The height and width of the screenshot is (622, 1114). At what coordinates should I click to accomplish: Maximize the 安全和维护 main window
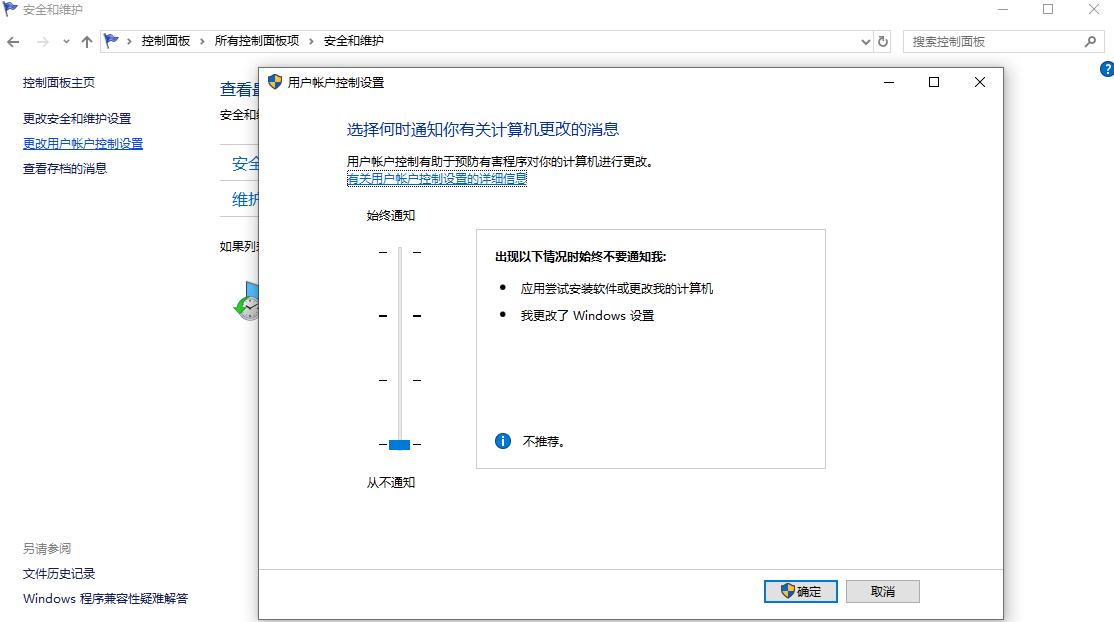[1048, 10]
